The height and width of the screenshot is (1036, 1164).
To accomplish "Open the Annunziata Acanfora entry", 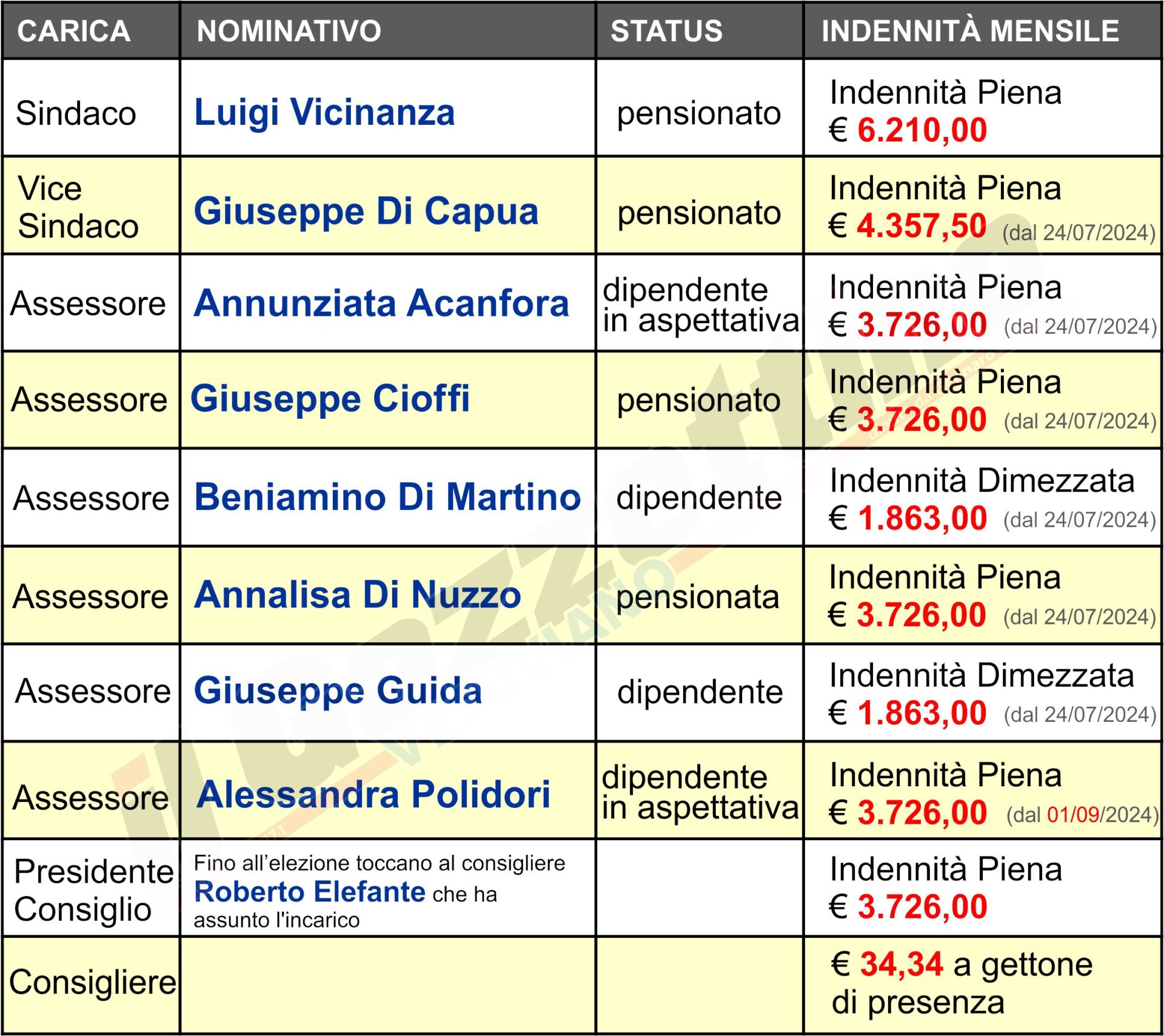I will 381,303.
